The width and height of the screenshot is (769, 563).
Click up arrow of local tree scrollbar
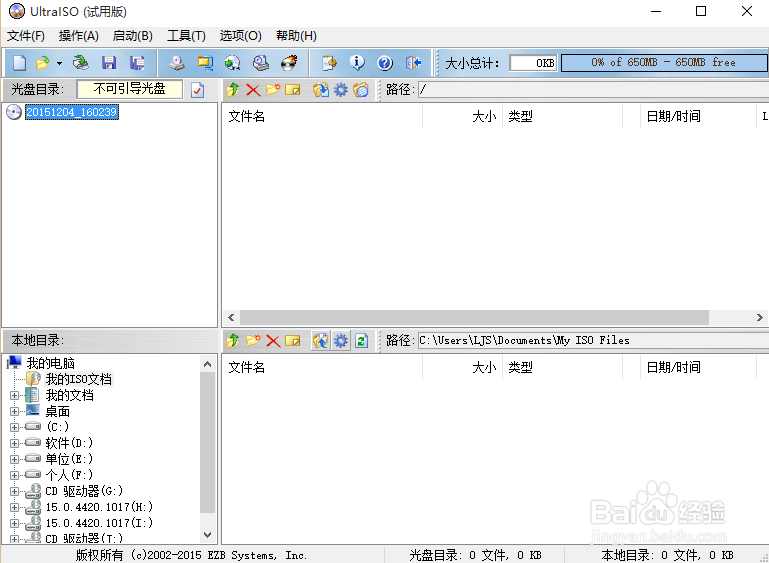[207, 364]
